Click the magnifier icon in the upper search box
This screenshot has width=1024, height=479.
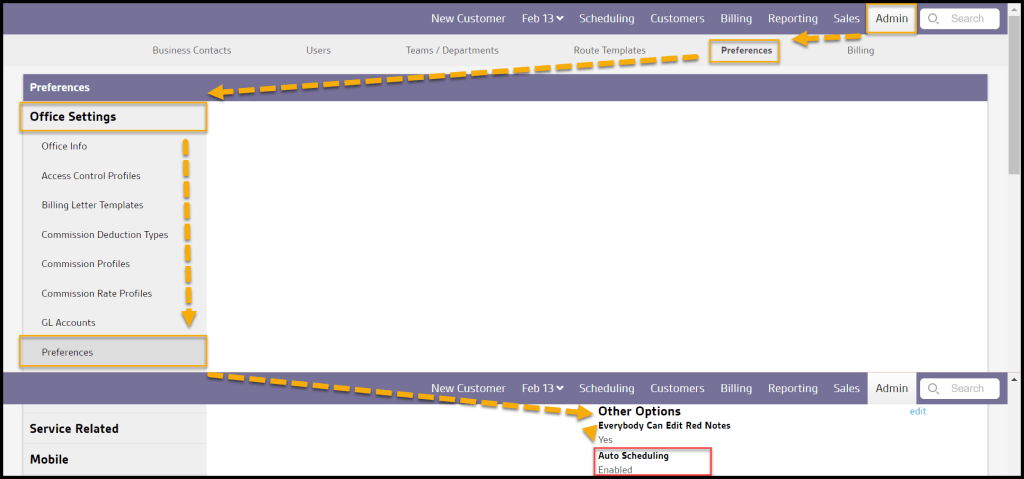(x=934, y=19)
